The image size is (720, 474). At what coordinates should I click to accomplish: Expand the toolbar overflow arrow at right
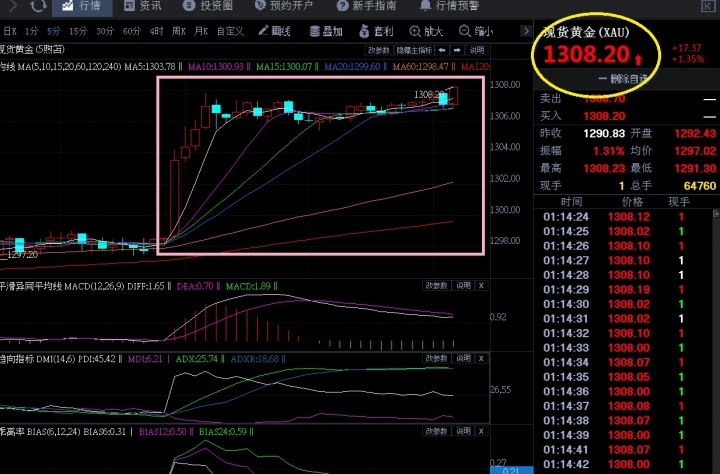[524, 31]
